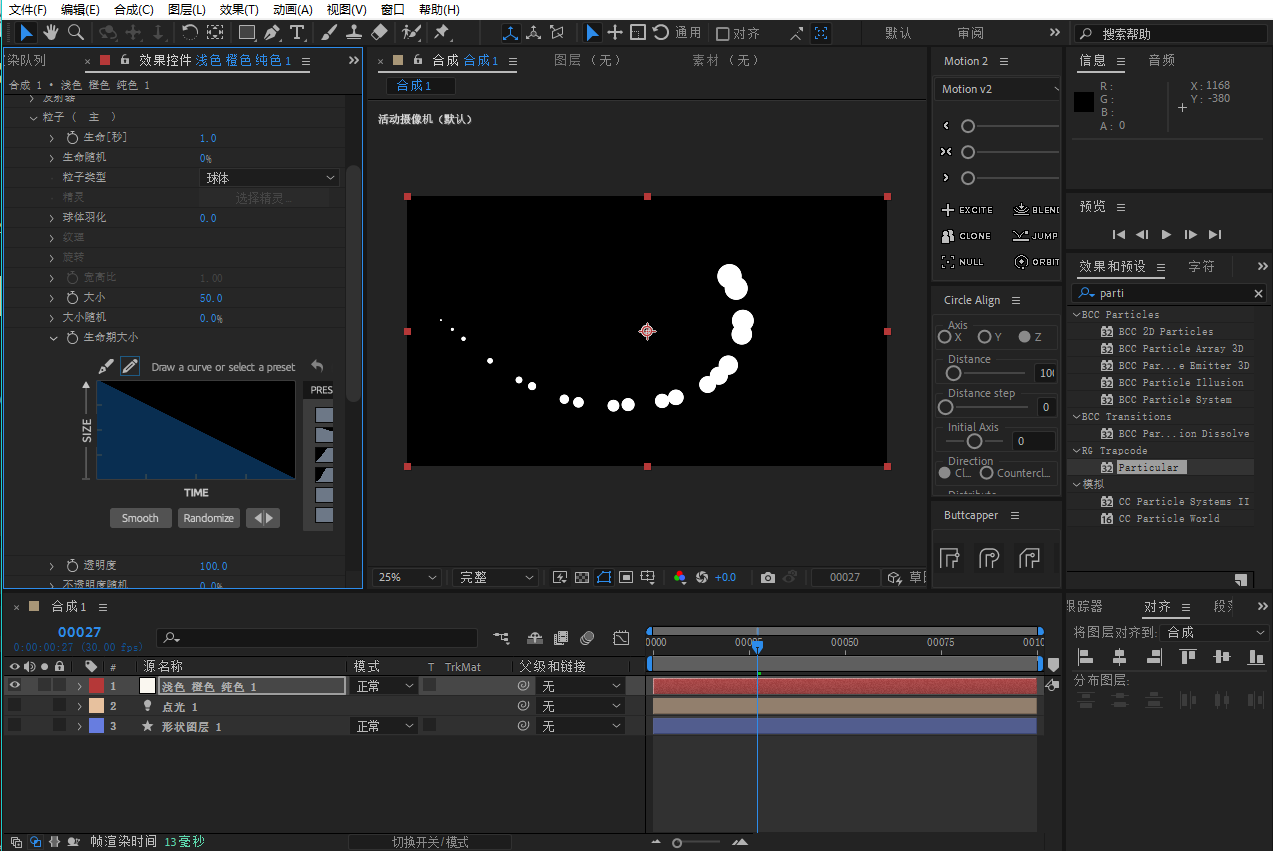Click the Initial Axis slider handle
The width and height of the screenshot is (1273, 851).
(974, 441)
